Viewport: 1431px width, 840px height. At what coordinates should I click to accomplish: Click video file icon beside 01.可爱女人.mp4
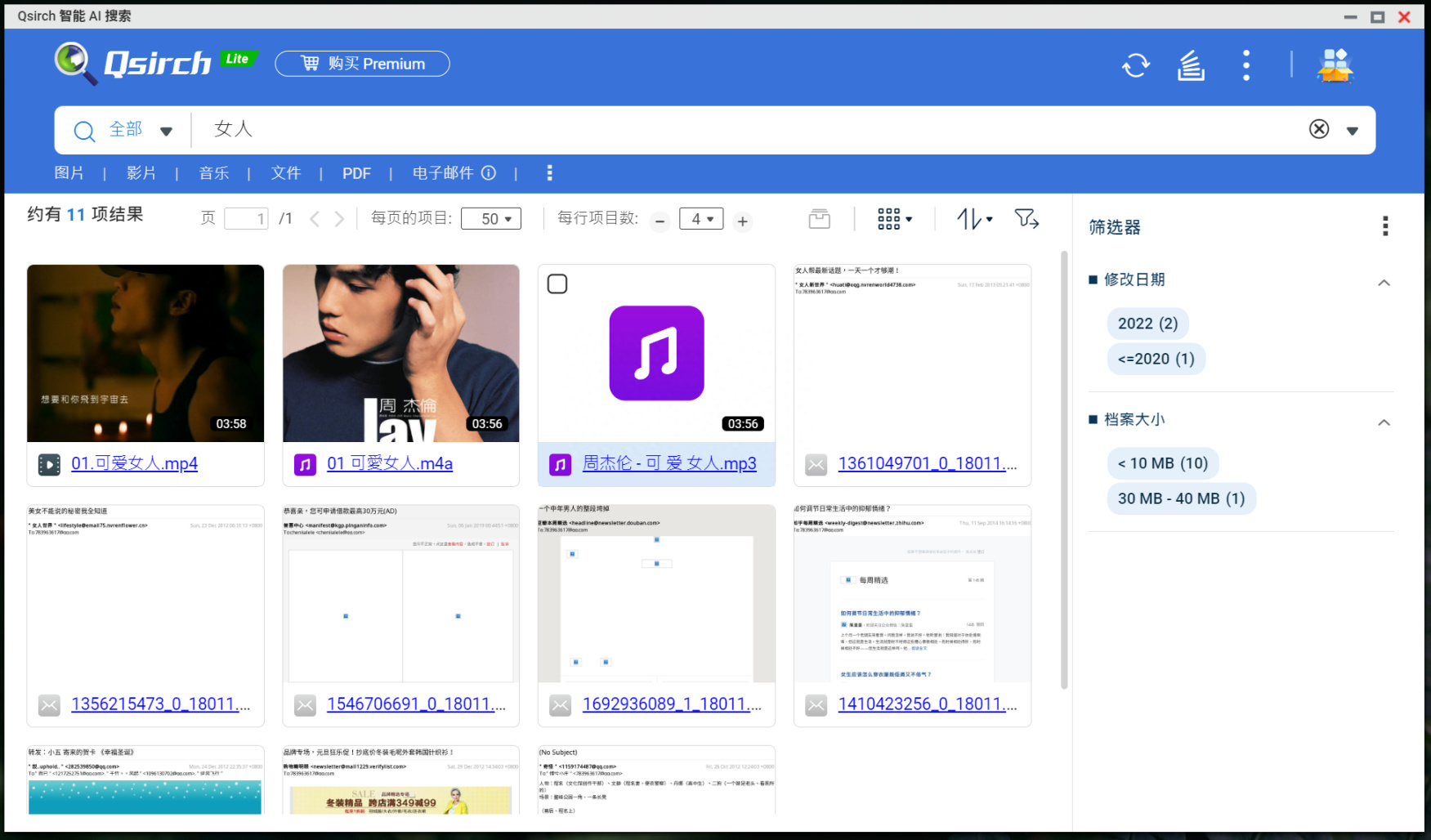(x=49, y=465)
